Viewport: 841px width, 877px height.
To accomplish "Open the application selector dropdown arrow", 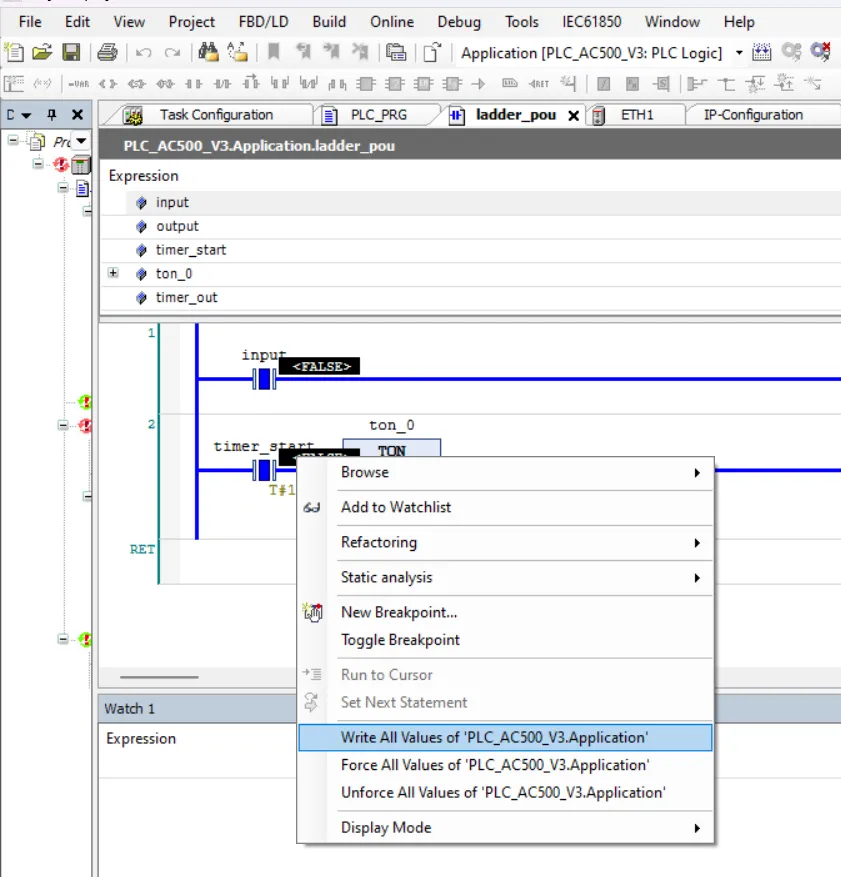I will pos(739,53).
